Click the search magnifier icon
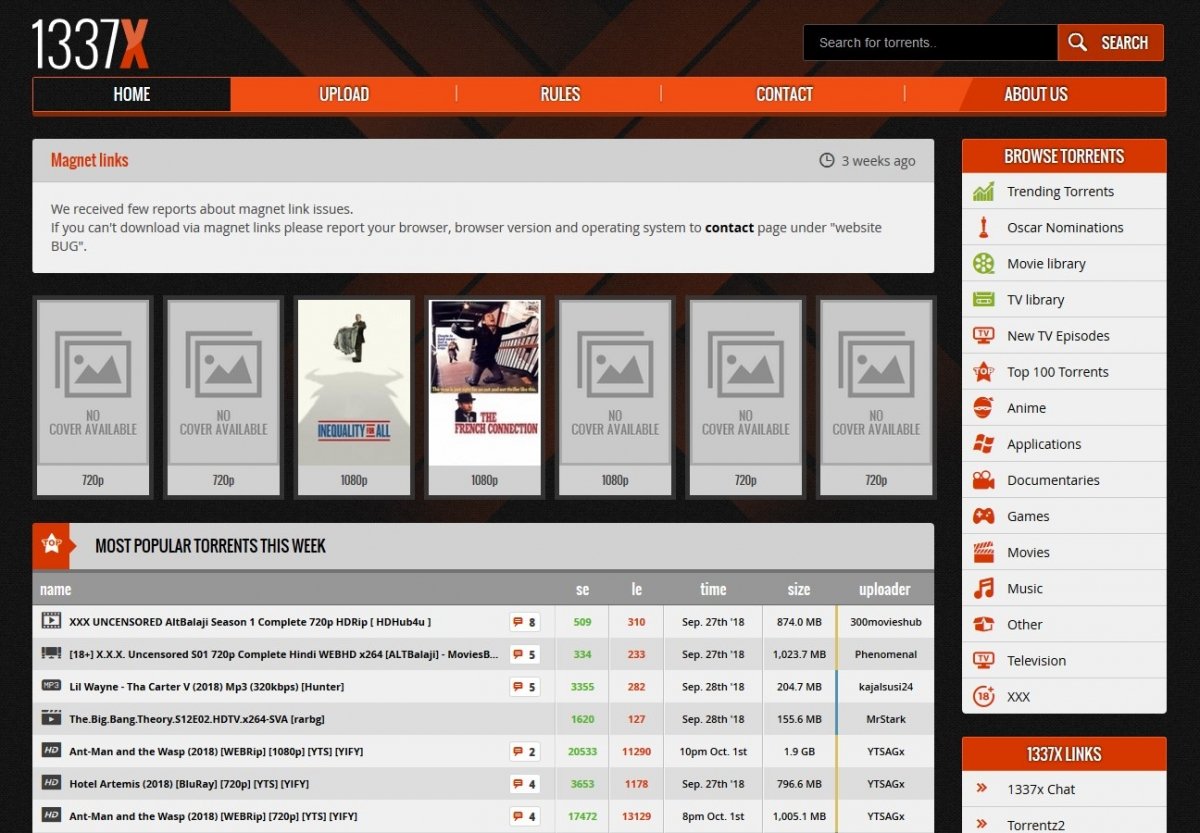This screenshot has height=833, width=1200. [1077, 42]
